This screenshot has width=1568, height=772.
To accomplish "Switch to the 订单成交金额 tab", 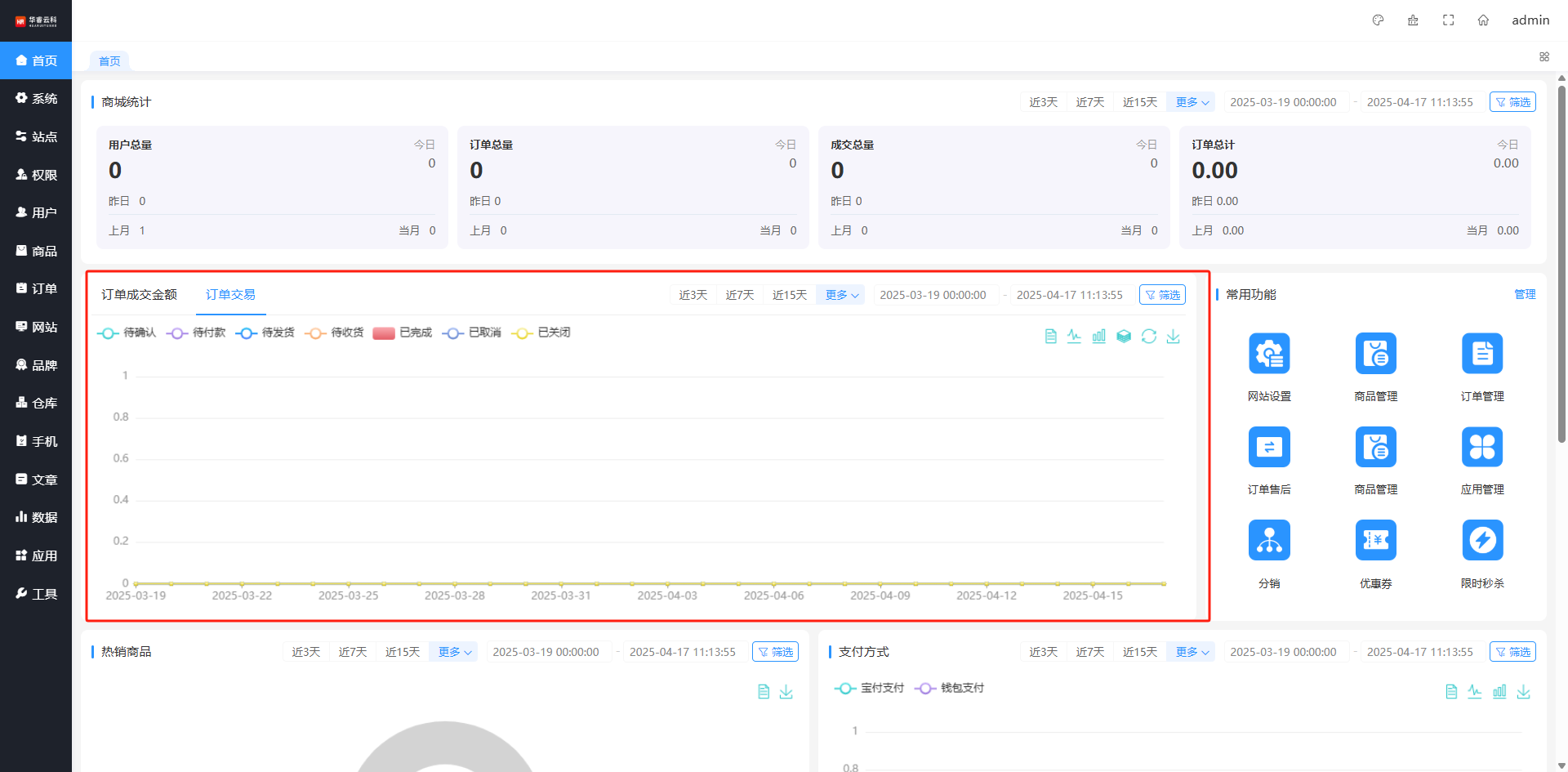I will [x=139, y=295].
